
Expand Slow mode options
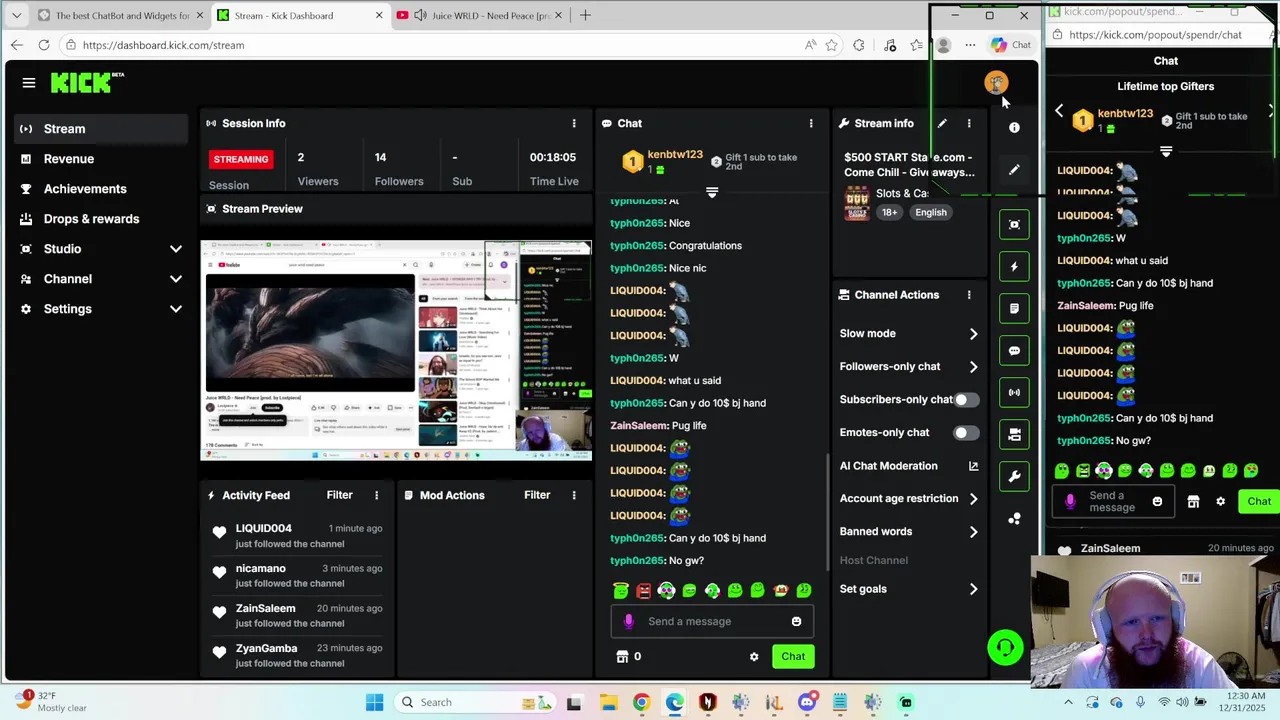point(909,334)
